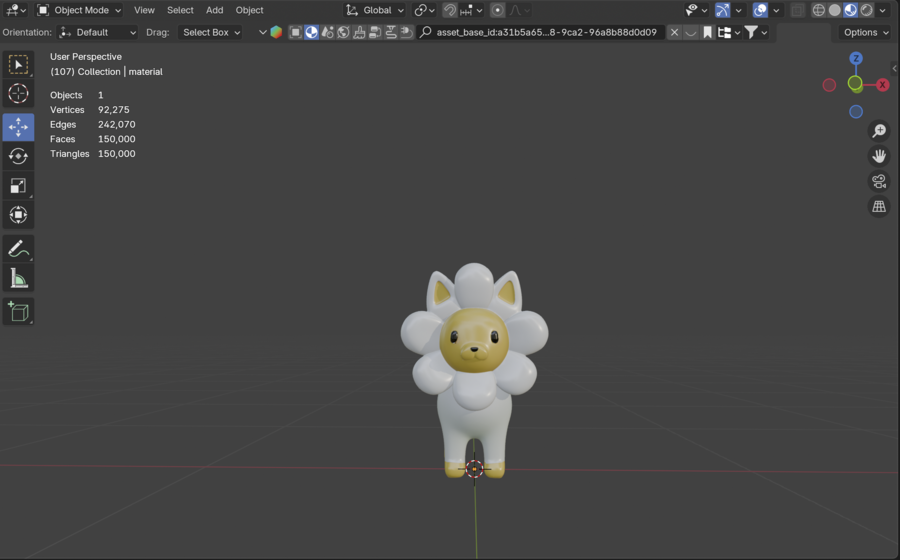Open the Select Box drag dropdown
This screenshot has height=560, width=900.
click(211, 32)
